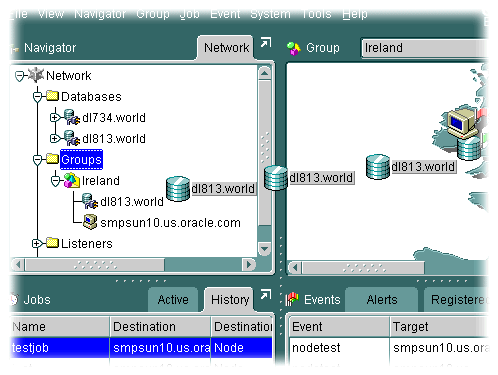Open the Tools menu

click(317, 14)
